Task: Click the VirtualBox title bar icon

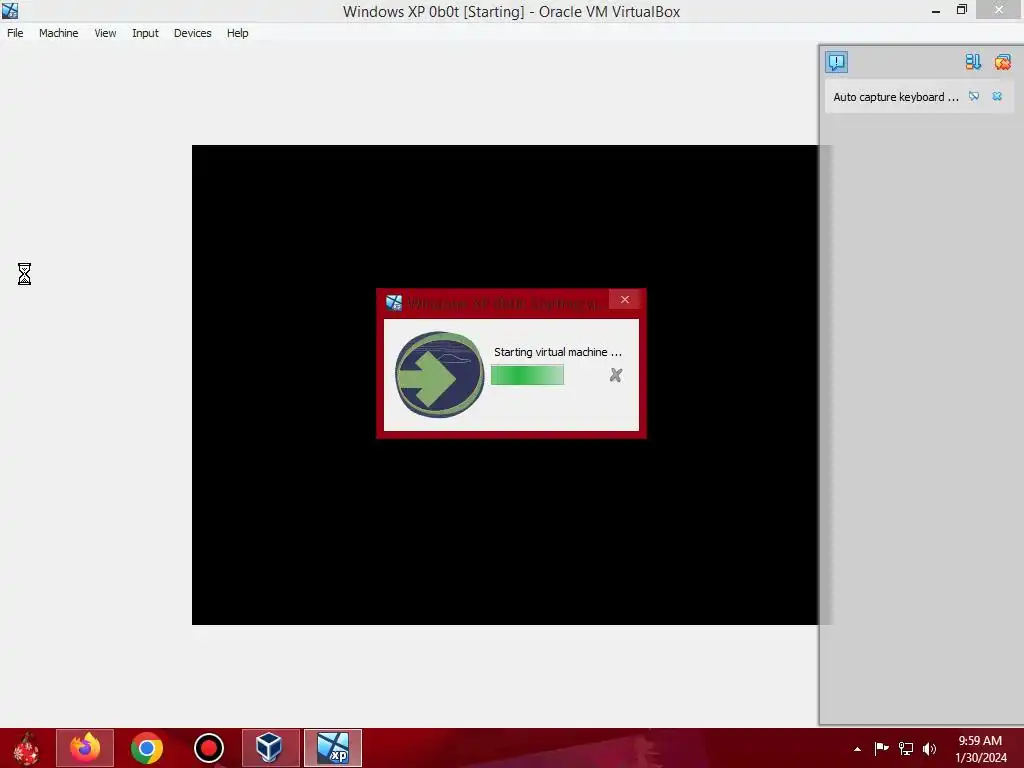Action: pyautogui.click(x=10, y=10)
